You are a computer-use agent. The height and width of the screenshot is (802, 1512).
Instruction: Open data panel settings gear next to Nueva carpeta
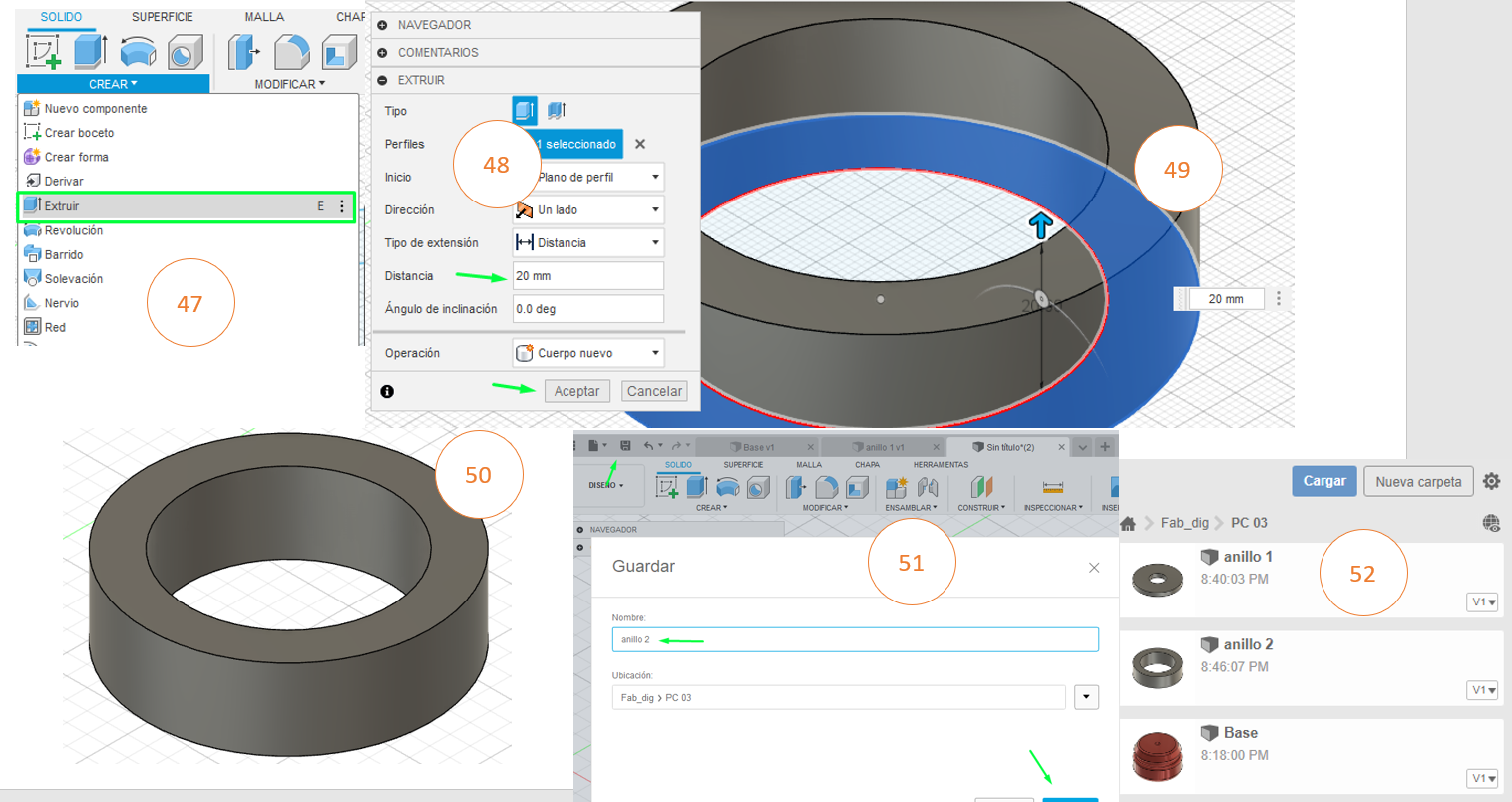coord(1491,481)
